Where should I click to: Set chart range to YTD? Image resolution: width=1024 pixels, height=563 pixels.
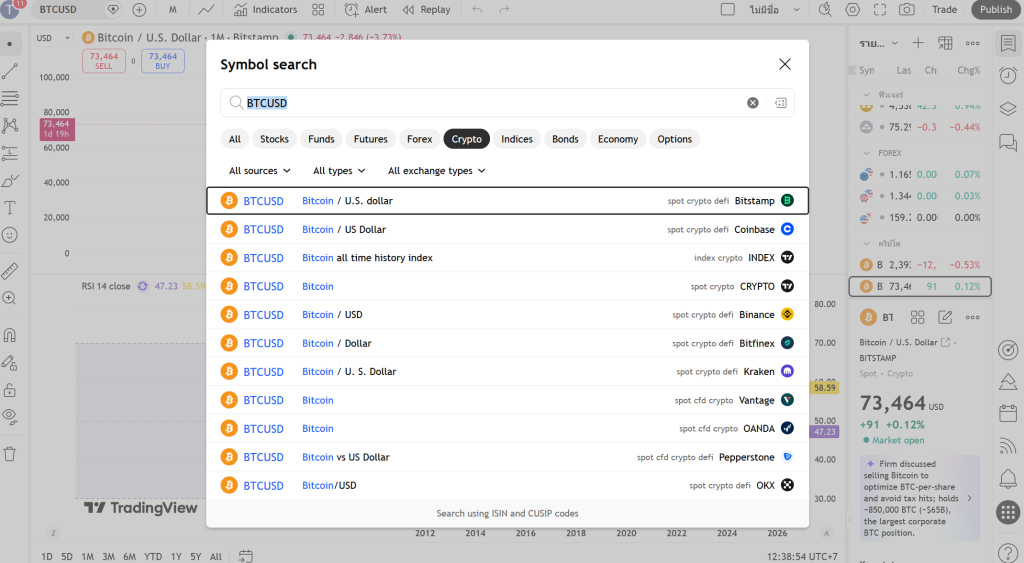[x=153, y=556]
